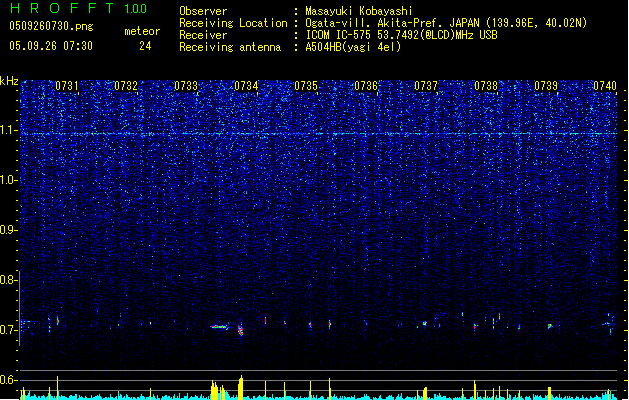Click the 0731 time marker

(x=67, y=86)
